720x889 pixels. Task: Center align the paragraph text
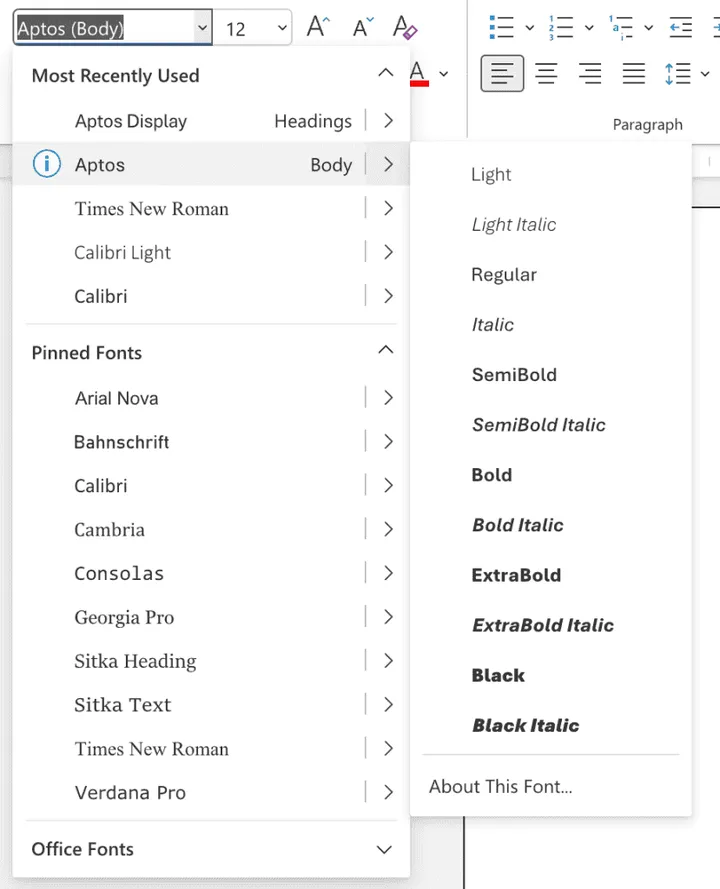point(546,73)
